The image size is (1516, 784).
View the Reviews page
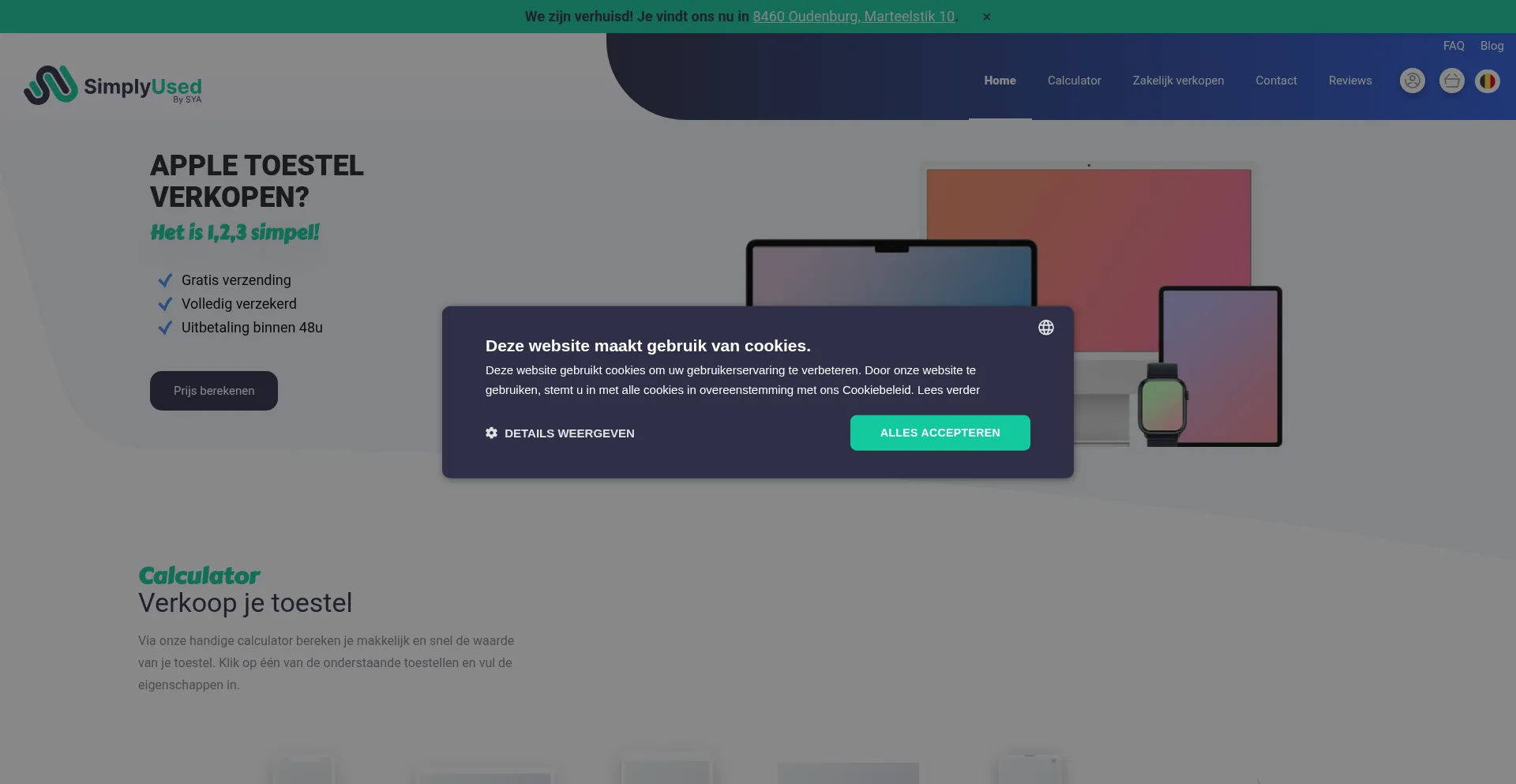[x=1349, y=81]
